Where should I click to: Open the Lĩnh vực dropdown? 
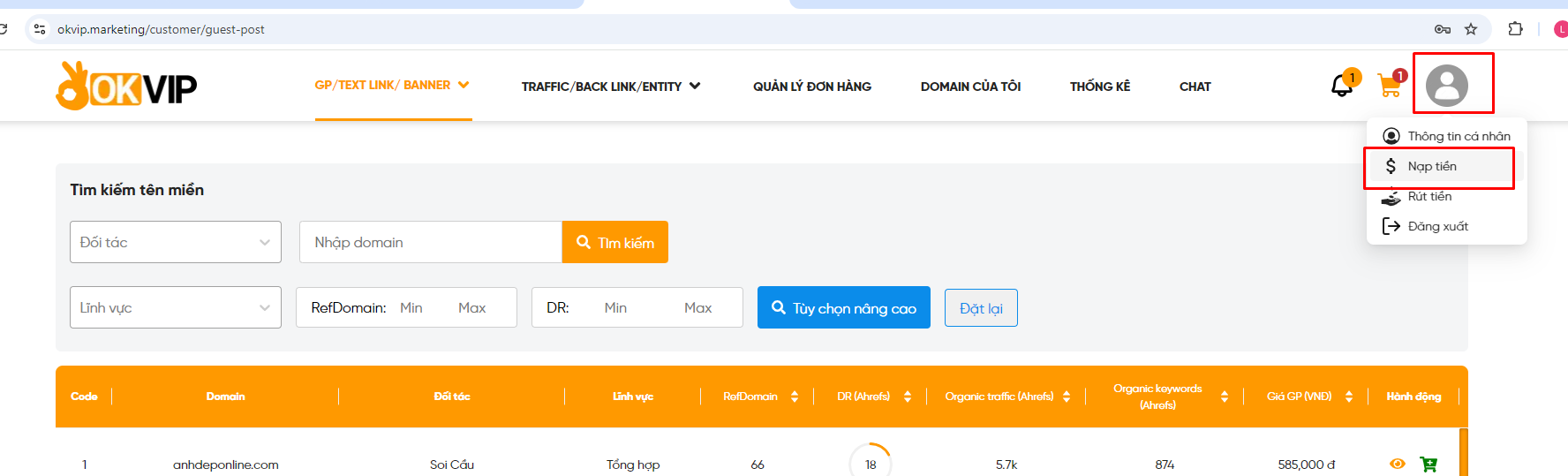point(176,307)
